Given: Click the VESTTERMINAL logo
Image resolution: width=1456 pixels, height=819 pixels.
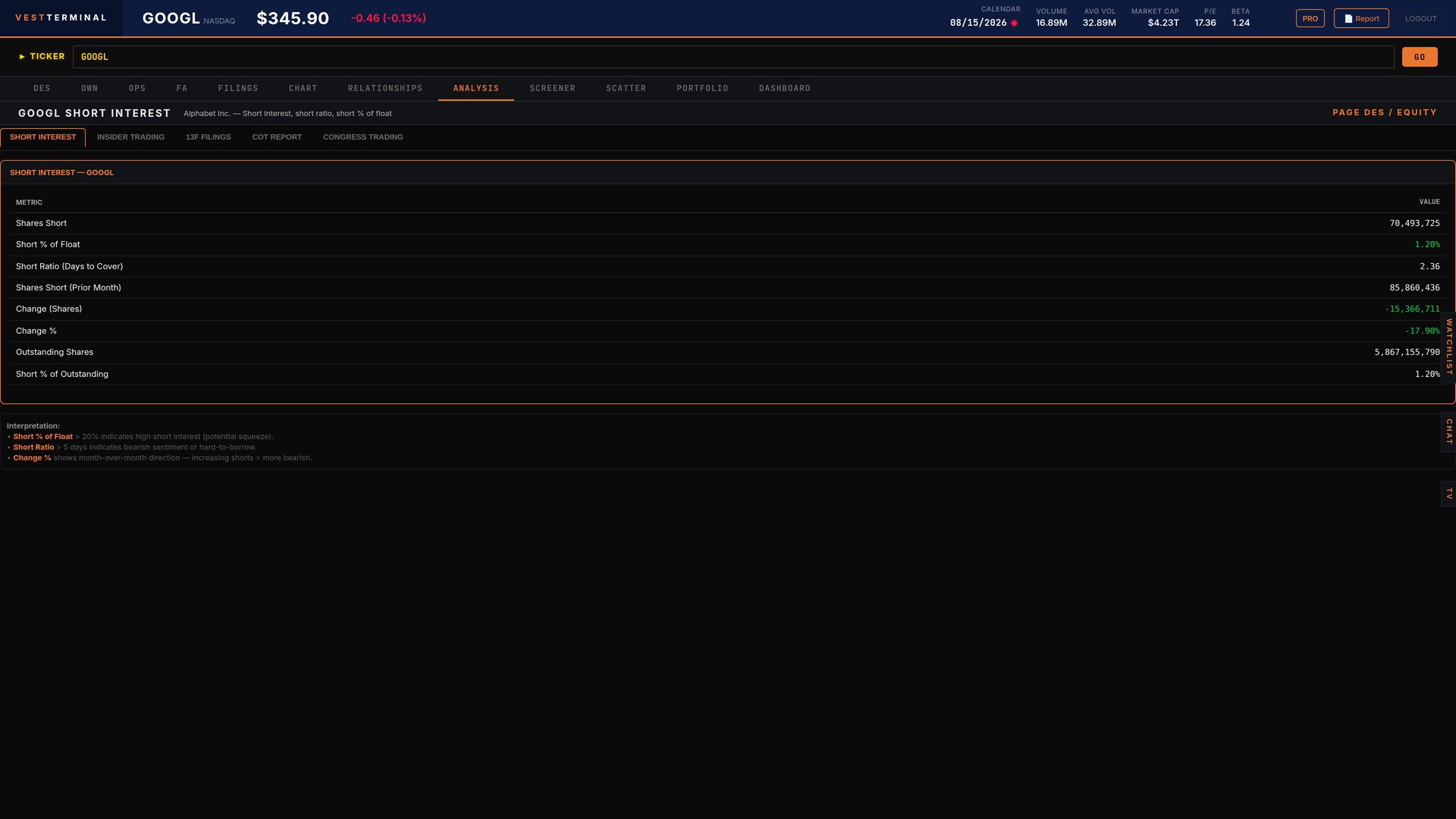Looking at the screenshot, I should [x=61, y=18].
